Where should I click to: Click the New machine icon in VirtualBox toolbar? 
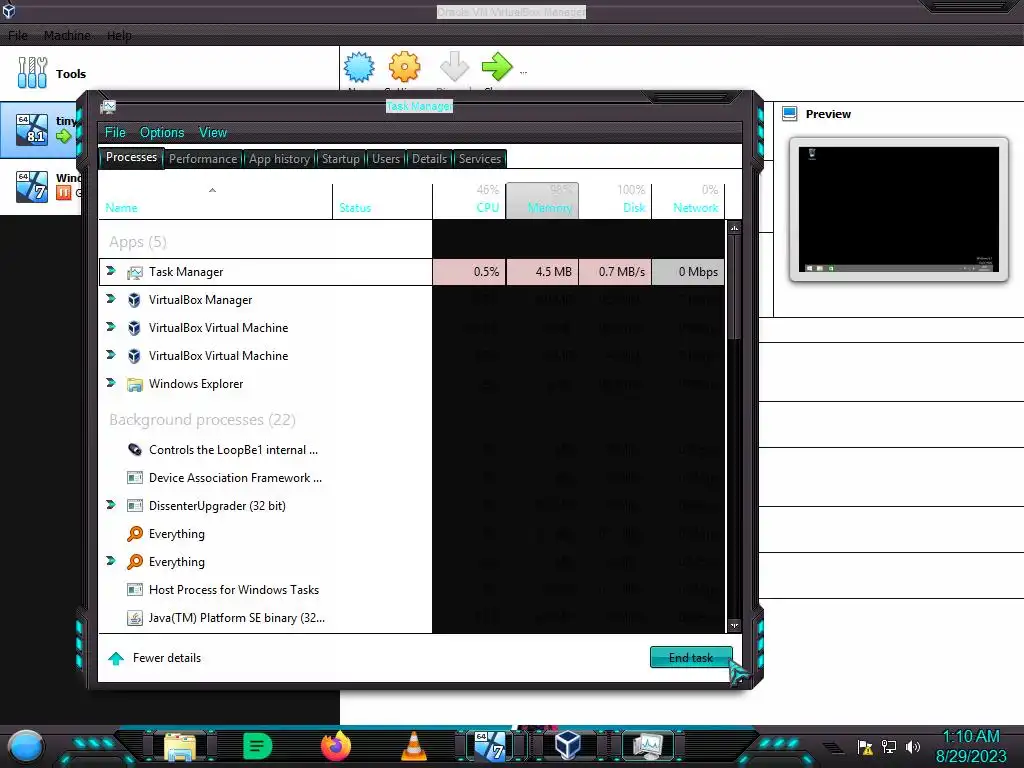359,67
